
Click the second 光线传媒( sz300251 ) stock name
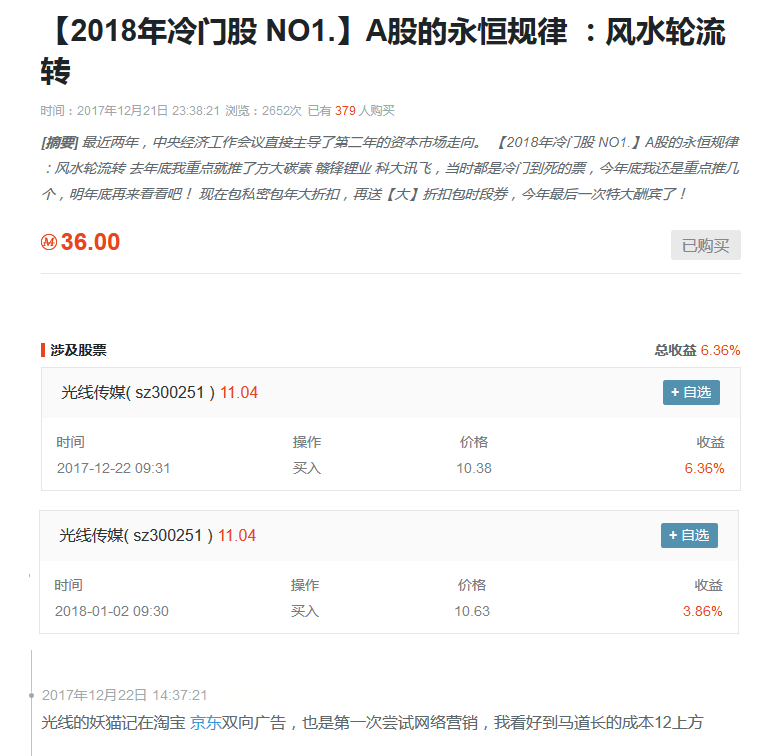point(136,536)
